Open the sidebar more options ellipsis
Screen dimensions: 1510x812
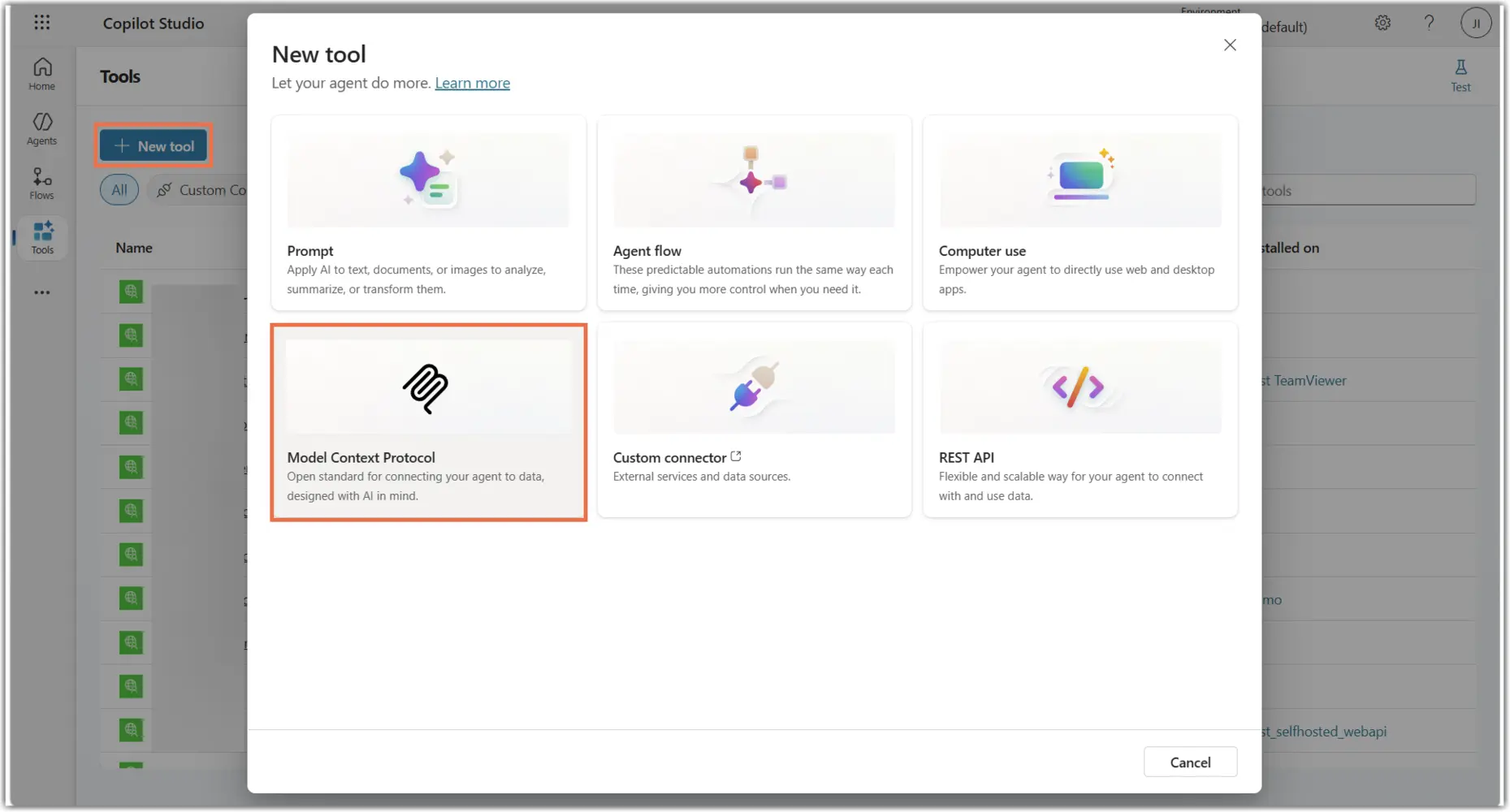pyautogui.click(x=42, y=292)
